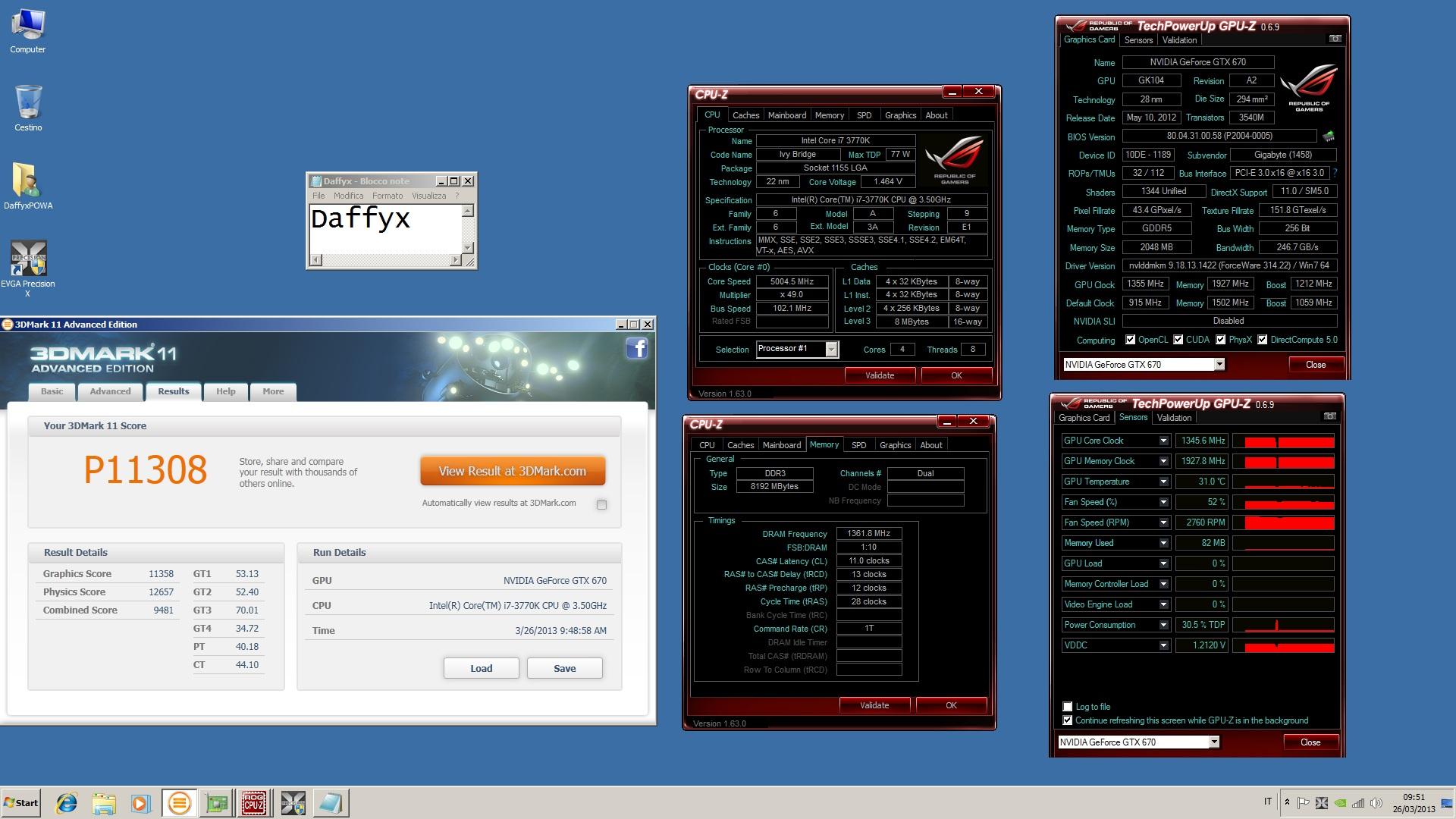Uncheck Continue refreshing in background checkbox
1456x819 pixels.
[1068, 720]
